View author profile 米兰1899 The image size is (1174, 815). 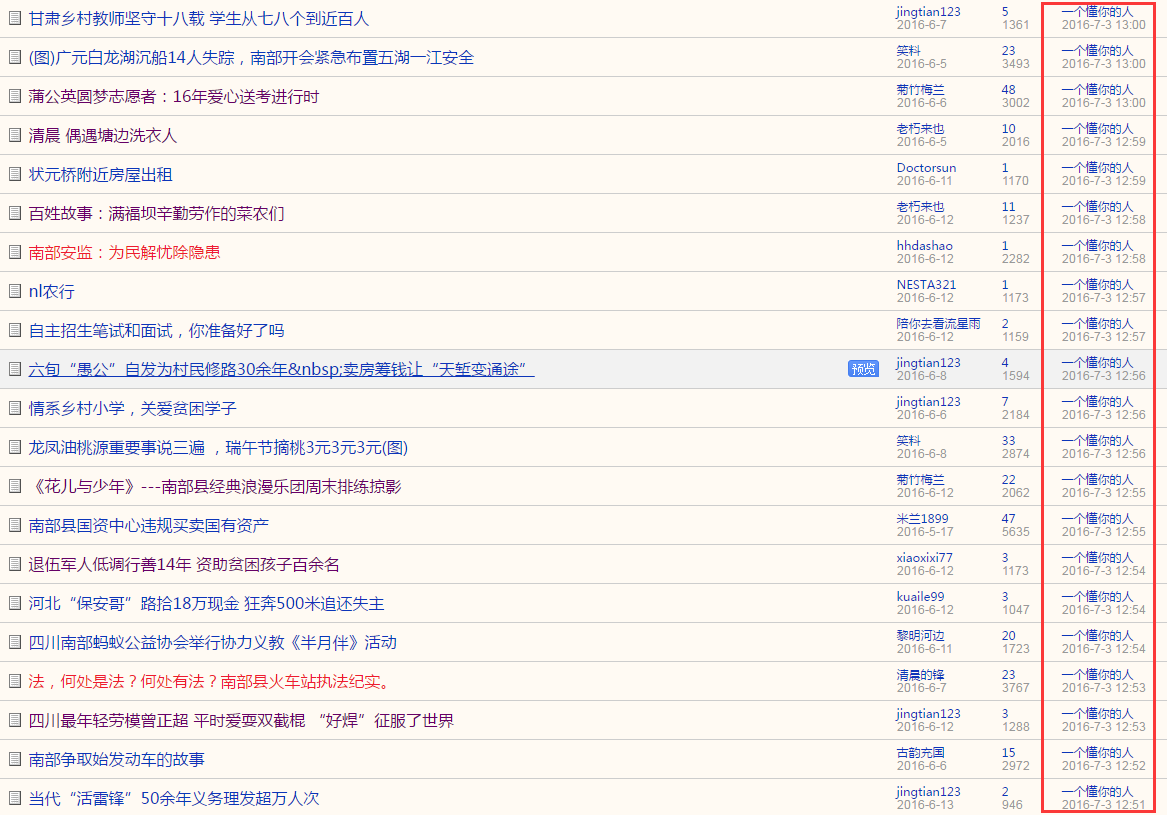922,519
